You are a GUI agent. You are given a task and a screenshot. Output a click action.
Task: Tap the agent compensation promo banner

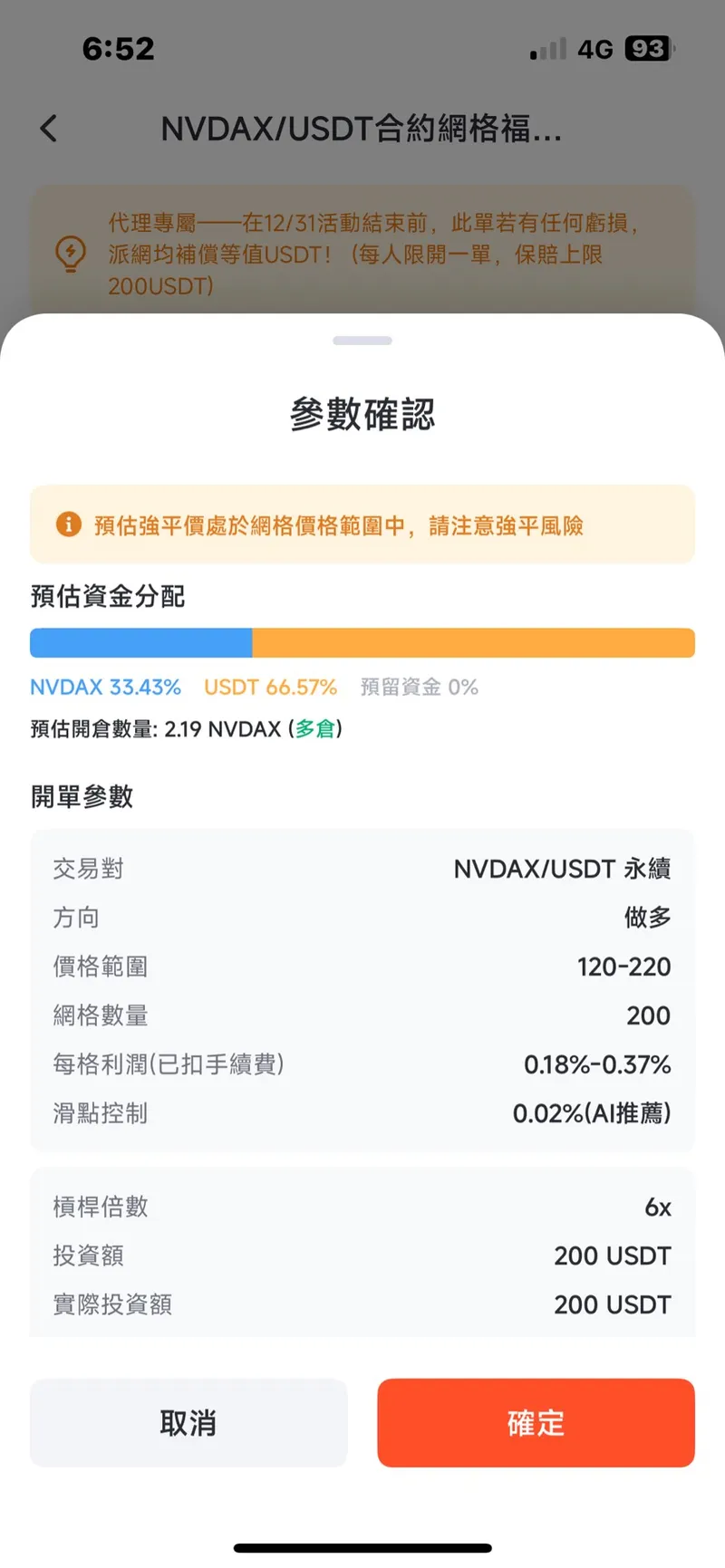click(x=362, y=254)
